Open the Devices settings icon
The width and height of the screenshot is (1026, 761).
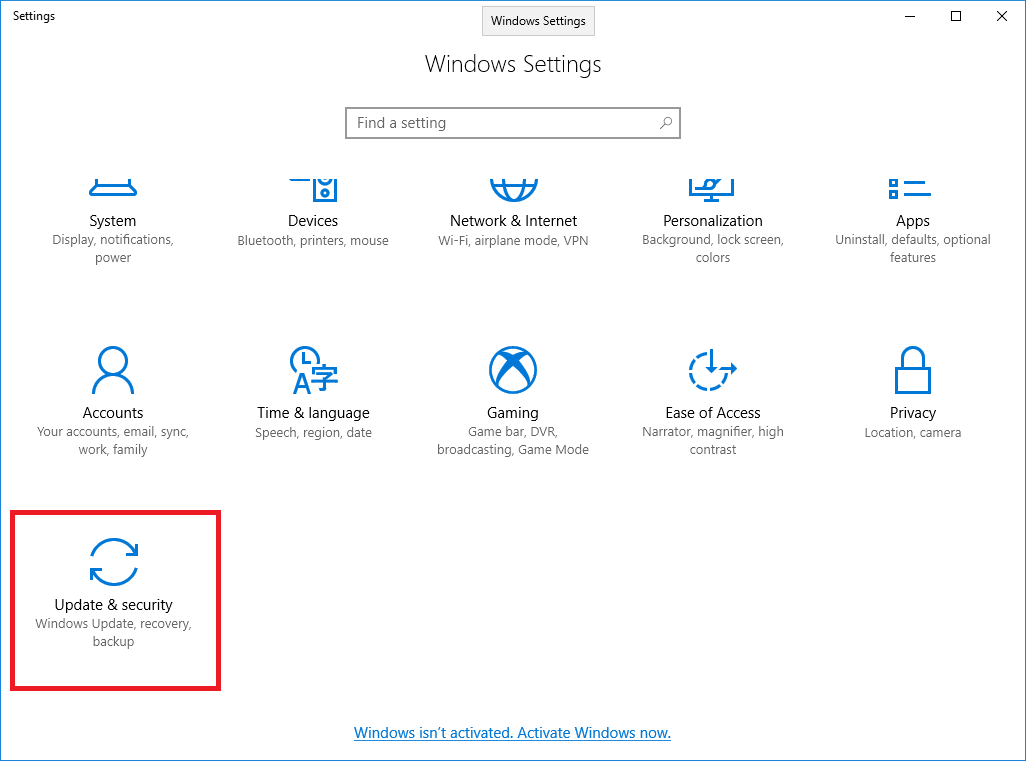313,187
